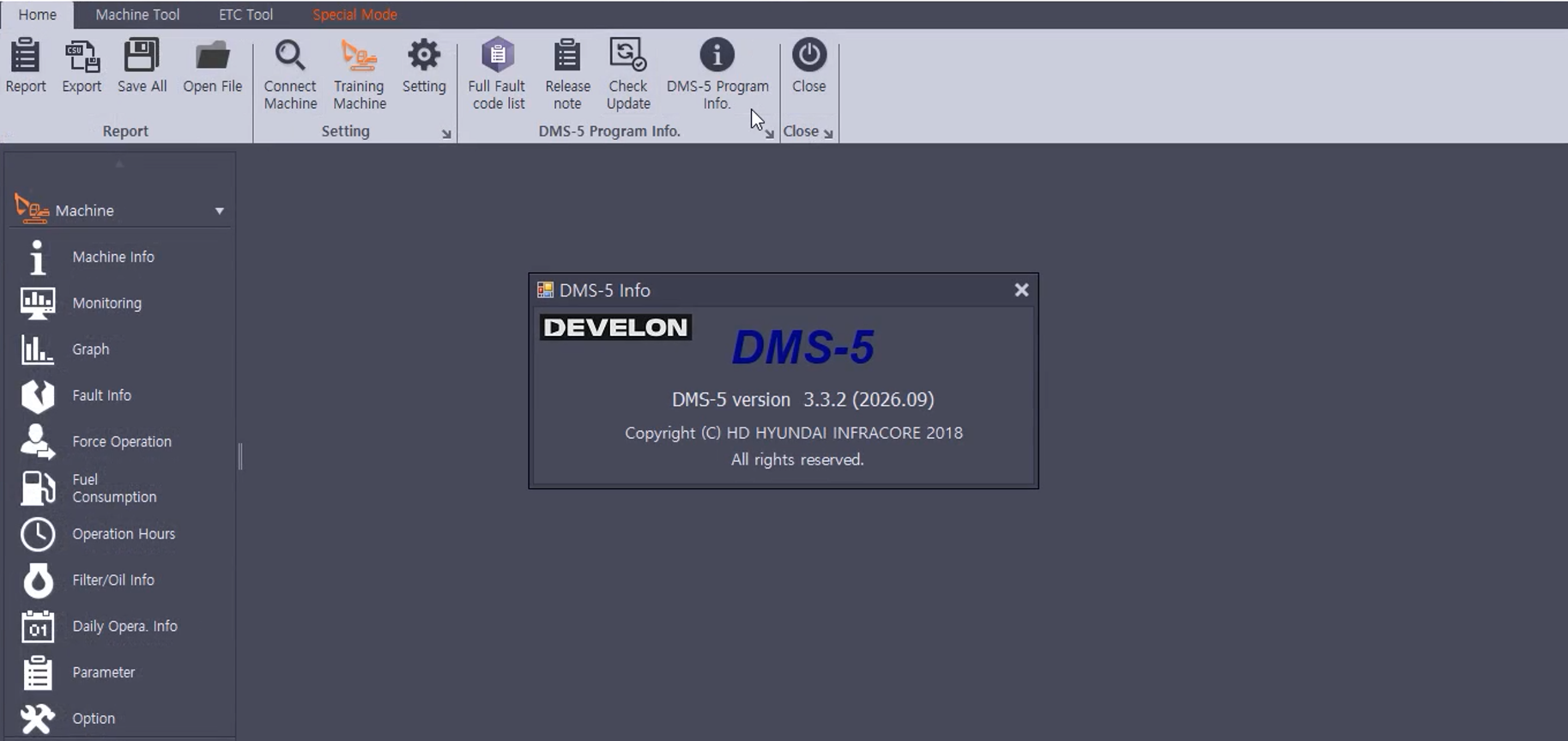Expand the Machine dropdown in sidebar
1568x741 pixels.
220,211
